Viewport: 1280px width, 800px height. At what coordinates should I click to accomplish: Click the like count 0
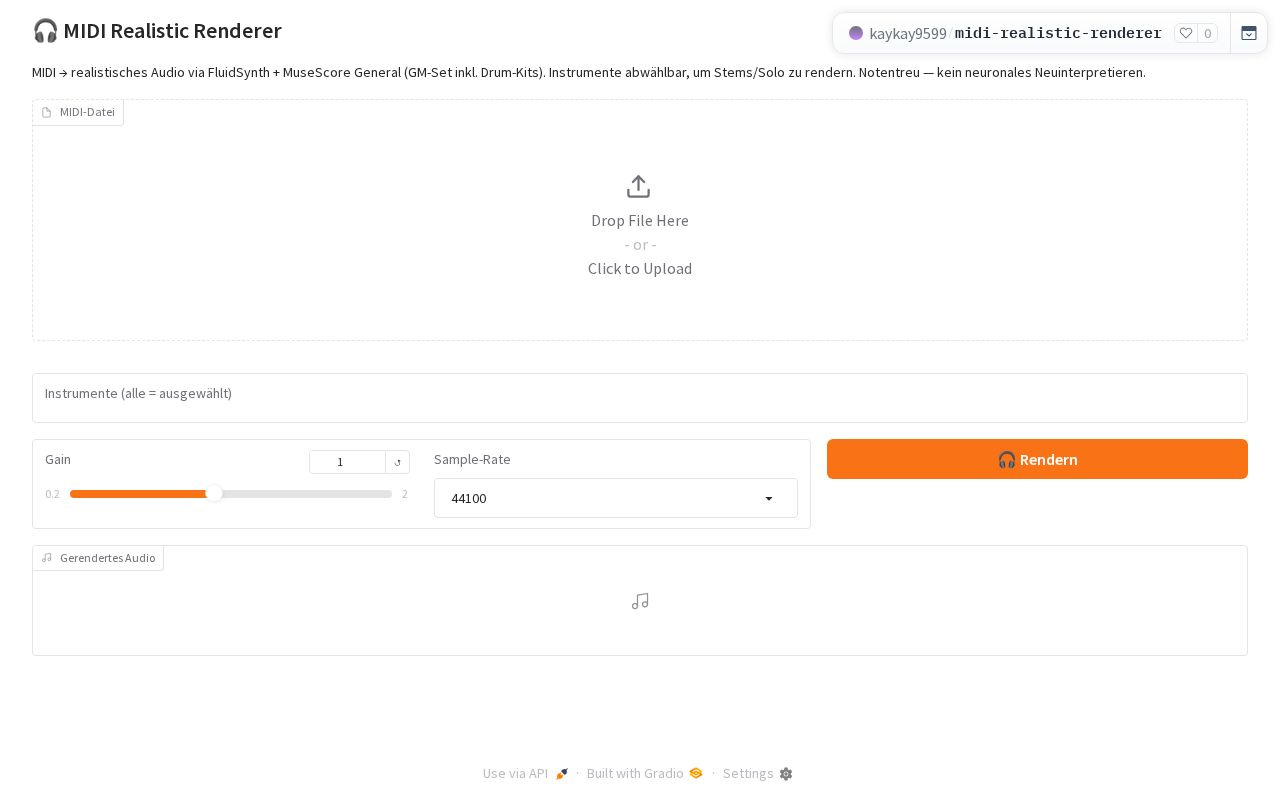click(x=1207, y=33)
